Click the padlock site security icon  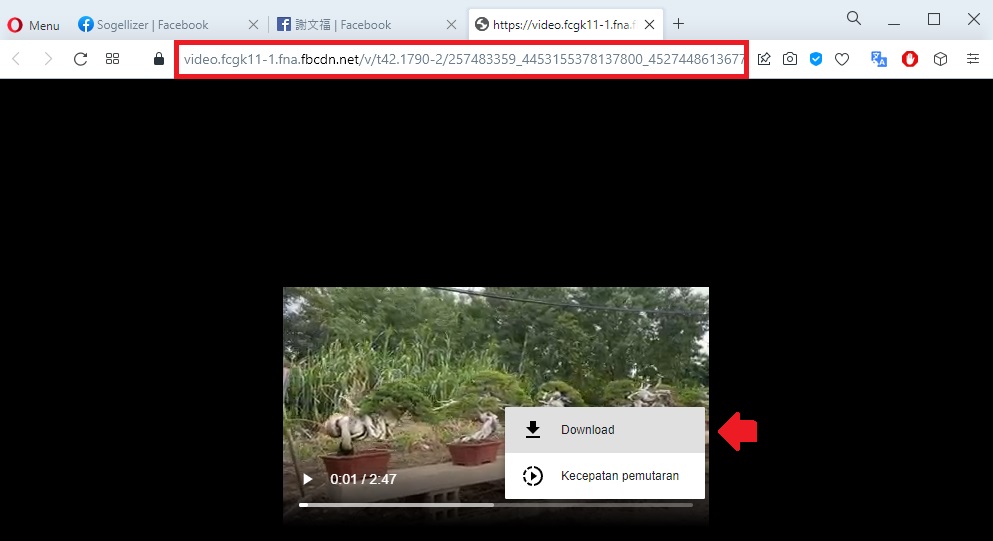(159, 59)
